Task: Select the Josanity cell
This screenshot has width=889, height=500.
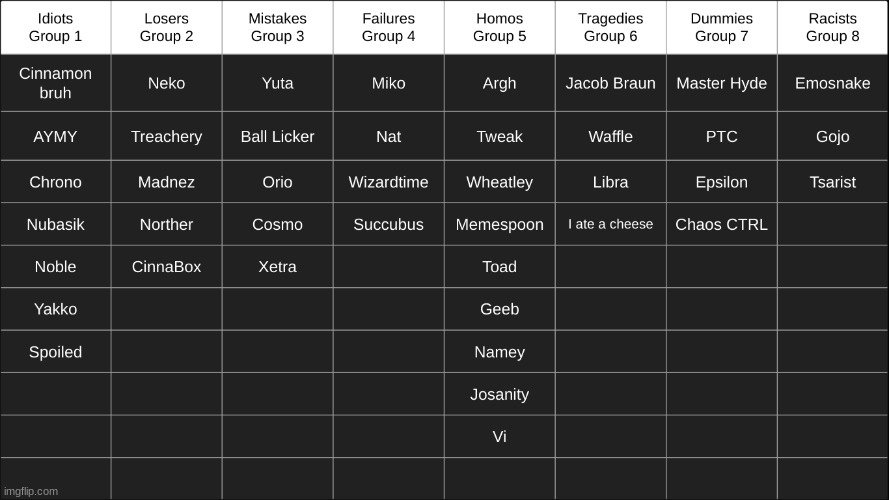Action: pos(499,394)
